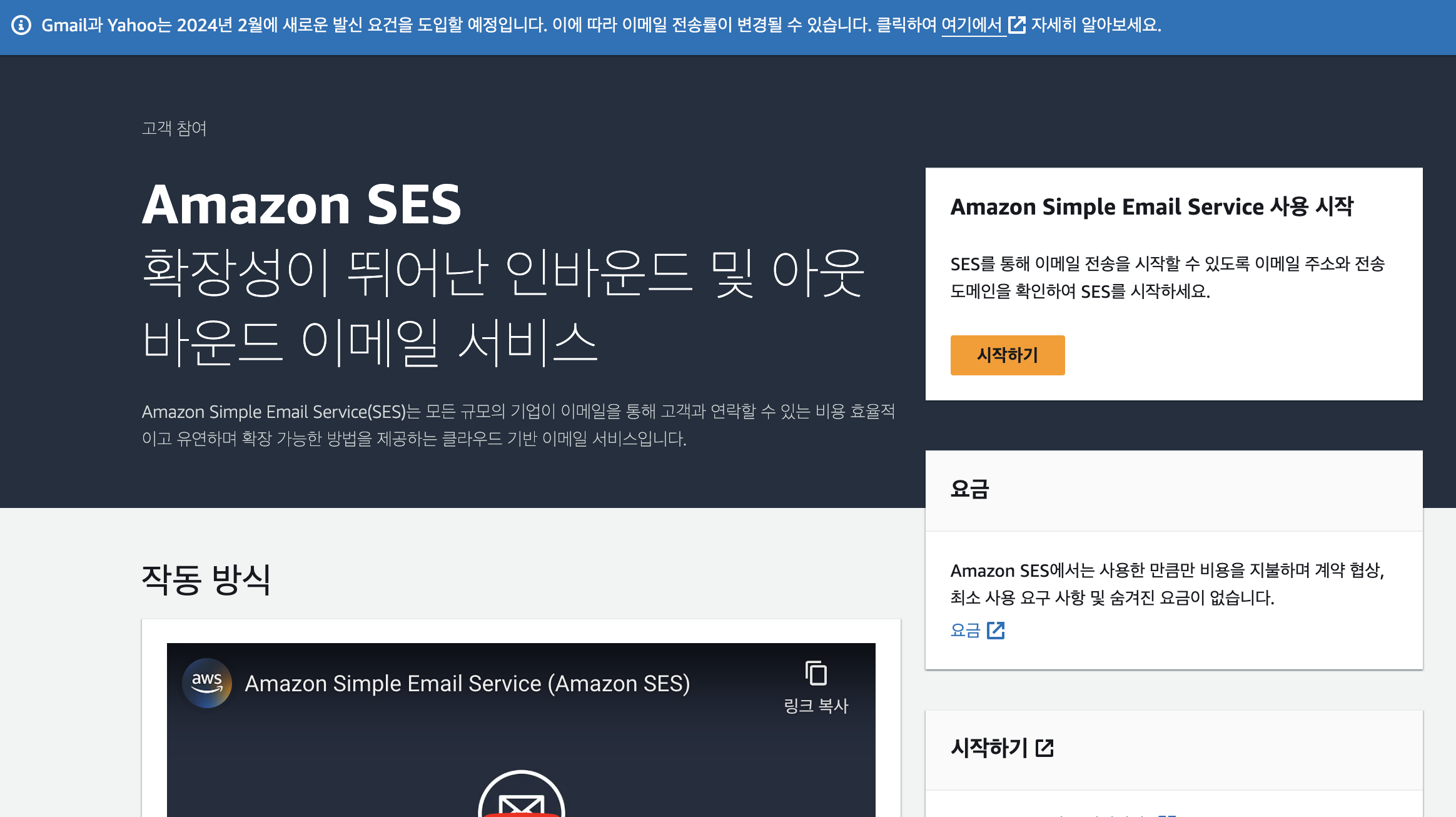Click the 작동 방식 section heading
The height and width of the screenshot is (817, 1456).
[x=206, y=579]
